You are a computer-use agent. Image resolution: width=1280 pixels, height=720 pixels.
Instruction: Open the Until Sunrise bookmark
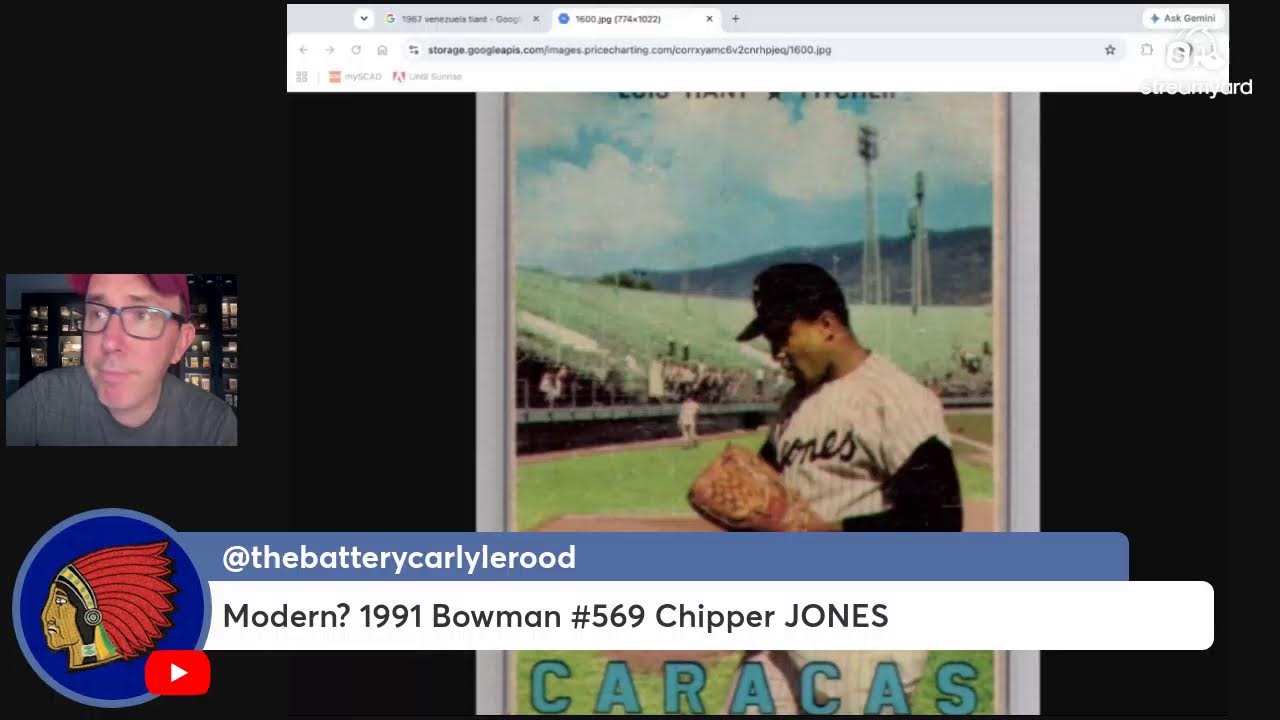428,76
